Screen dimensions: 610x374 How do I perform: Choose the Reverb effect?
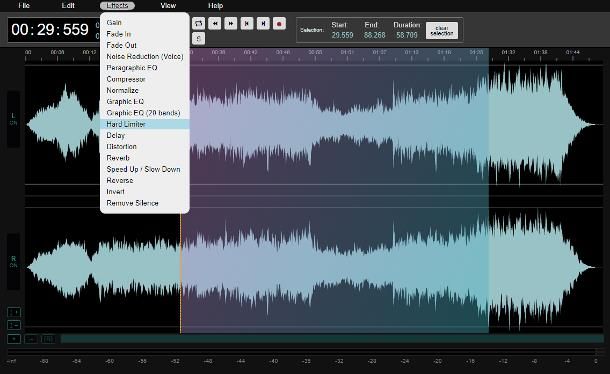coord(145,158)
